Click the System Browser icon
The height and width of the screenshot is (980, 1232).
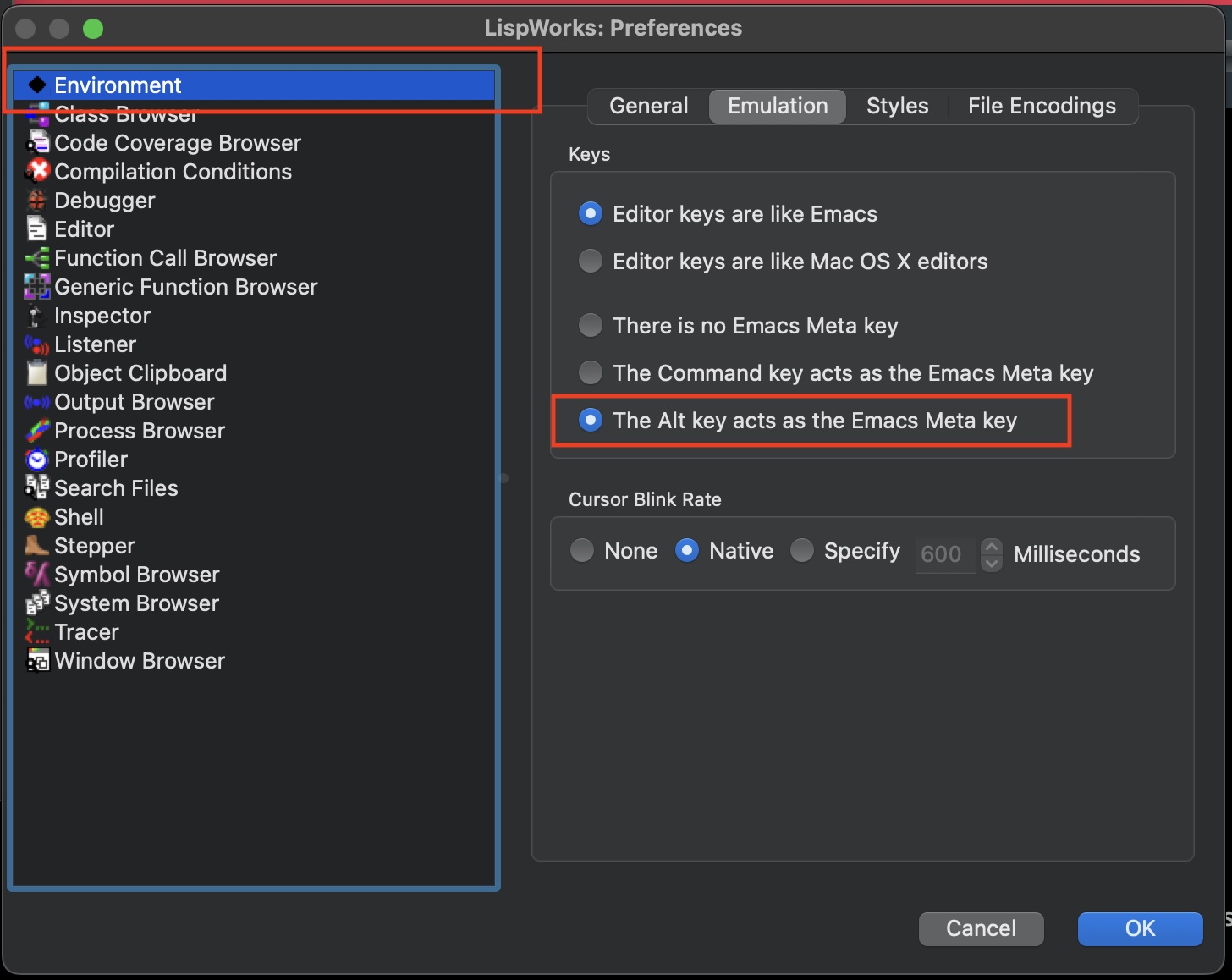(37, 603)
